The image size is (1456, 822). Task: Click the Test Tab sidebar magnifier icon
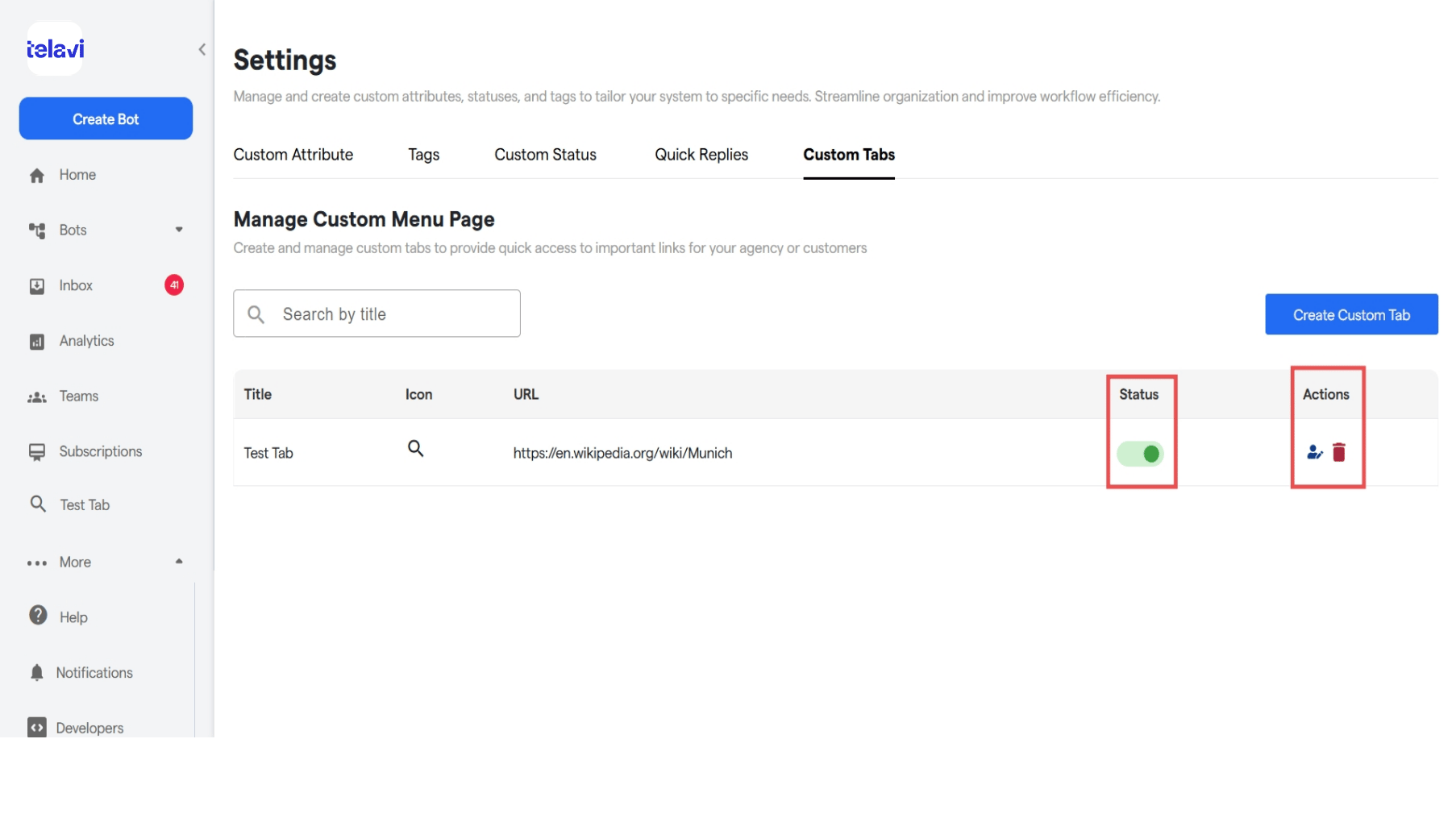click(38, 504)
